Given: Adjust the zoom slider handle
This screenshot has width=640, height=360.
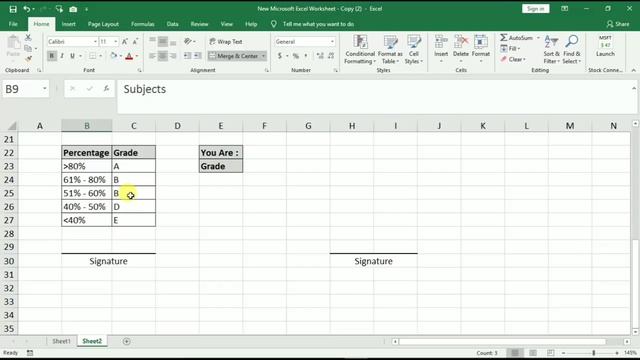Looking at the screenshot, I should pos(593,353).
